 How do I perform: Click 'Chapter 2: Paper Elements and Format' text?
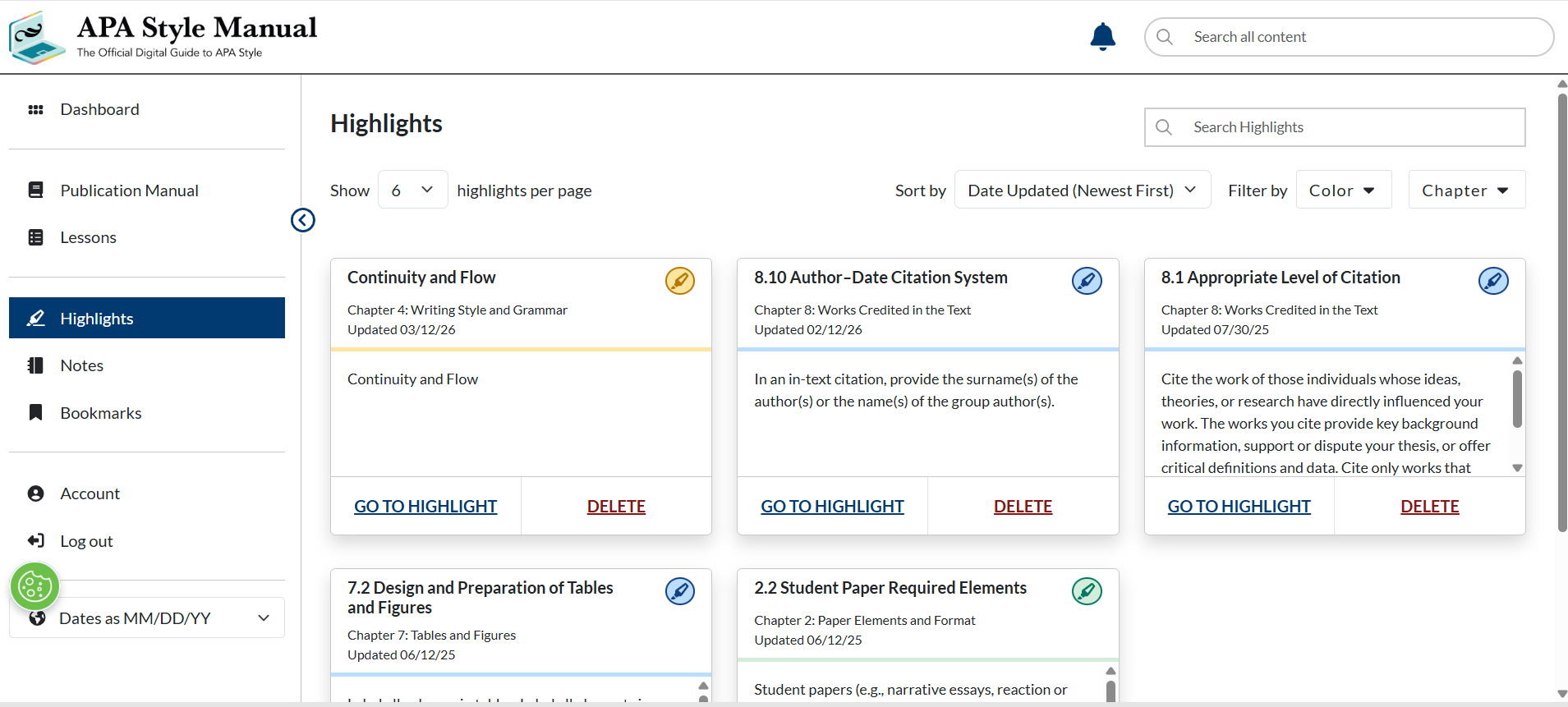tap(865, 621)
